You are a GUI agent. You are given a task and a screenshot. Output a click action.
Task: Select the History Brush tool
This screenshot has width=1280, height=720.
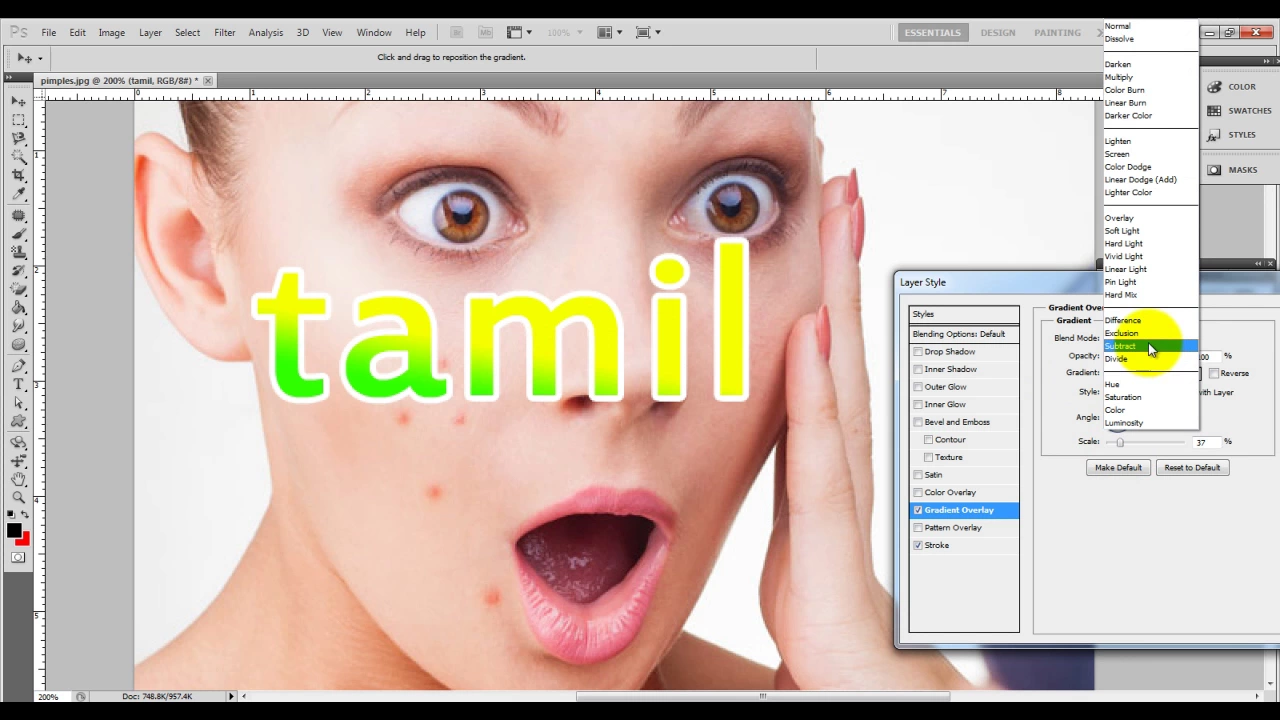click(x=18, y=270)
